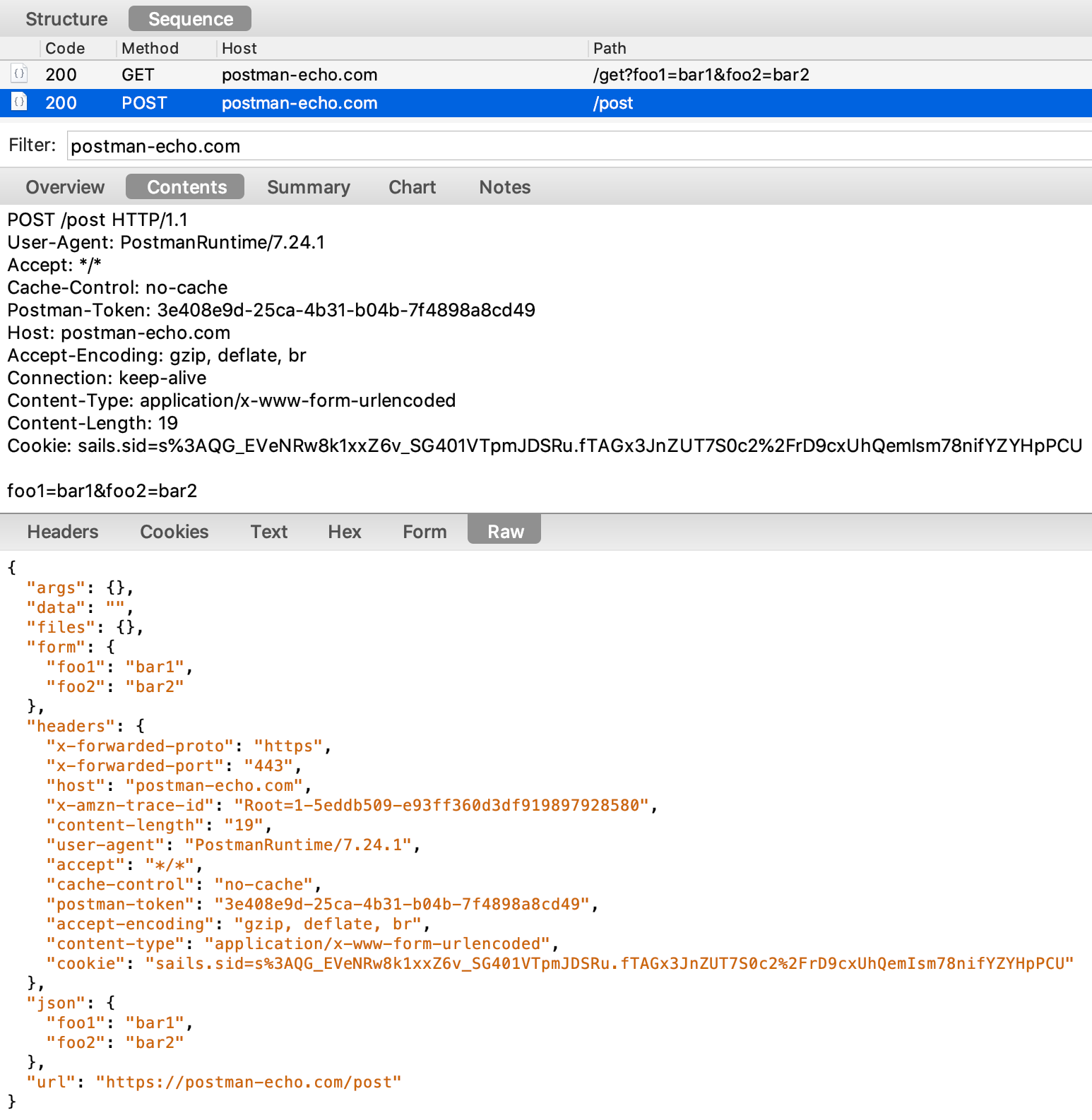Screen dimensions: 1092x1120
Task: Click the JSON file icon on POST row
Action: click(20, 102)
